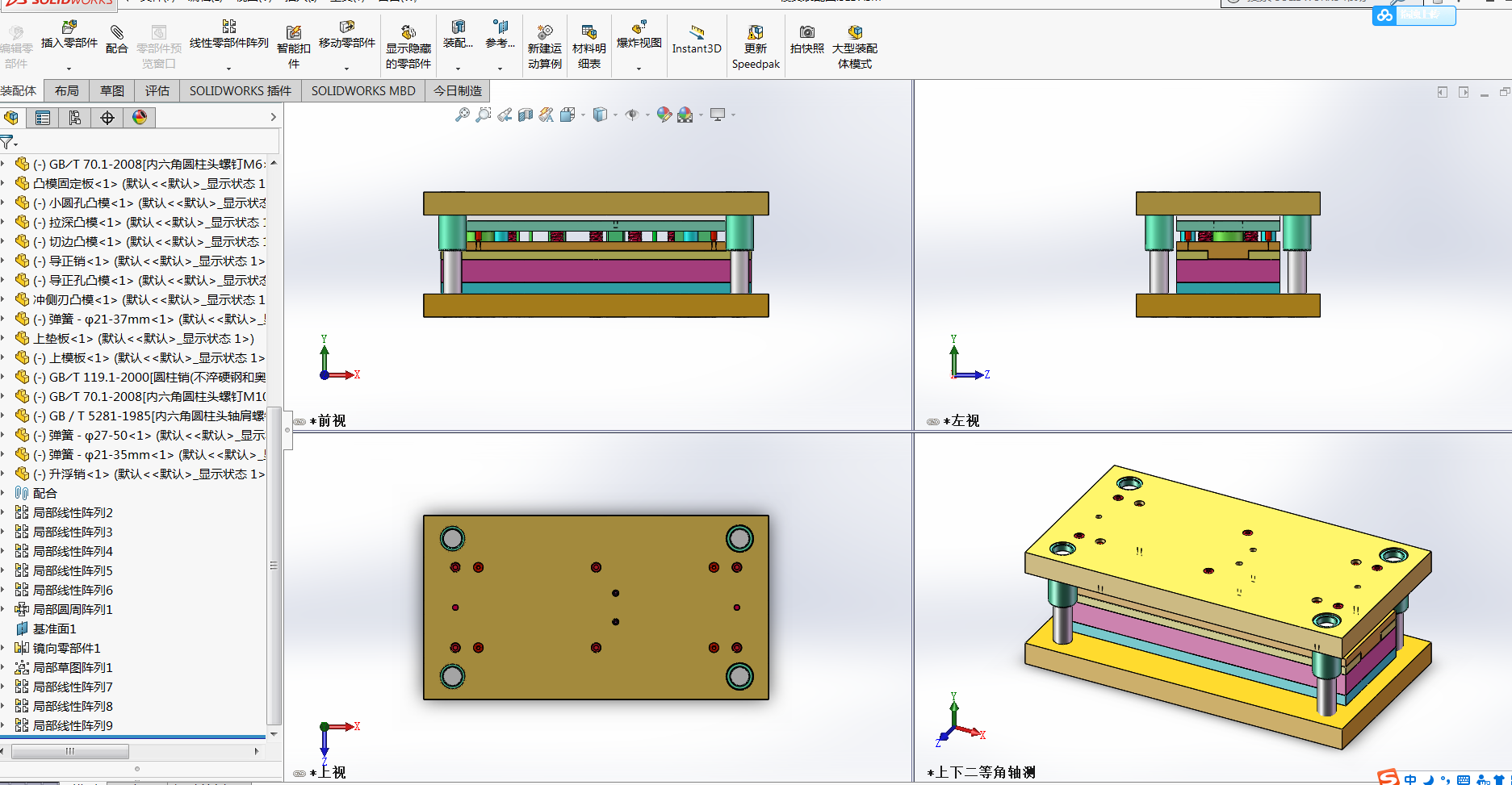Image resolution: width=1512 pixels, height=785 pixels.
Task: Toggle Hide/Show Items eye icon
Action: [x=632, y=115]
